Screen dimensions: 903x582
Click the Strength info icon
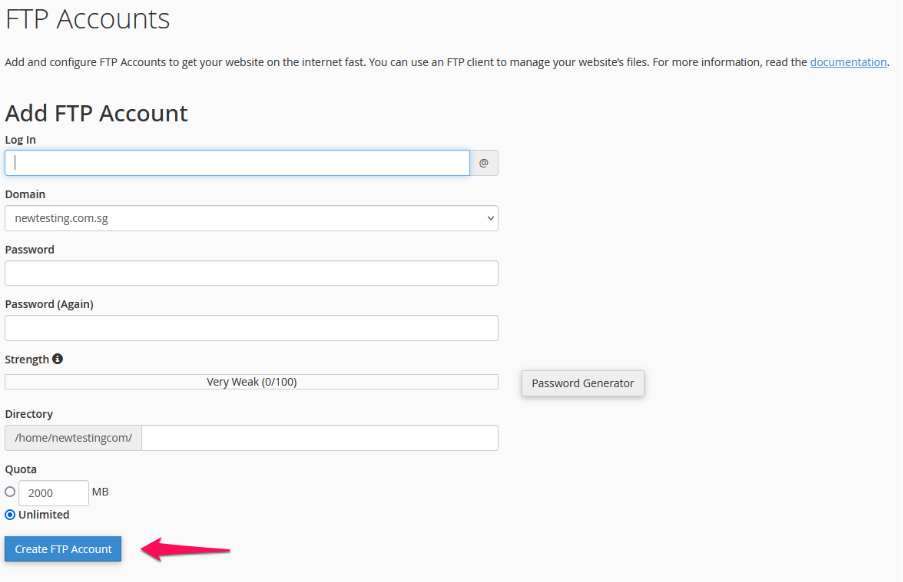57,359
